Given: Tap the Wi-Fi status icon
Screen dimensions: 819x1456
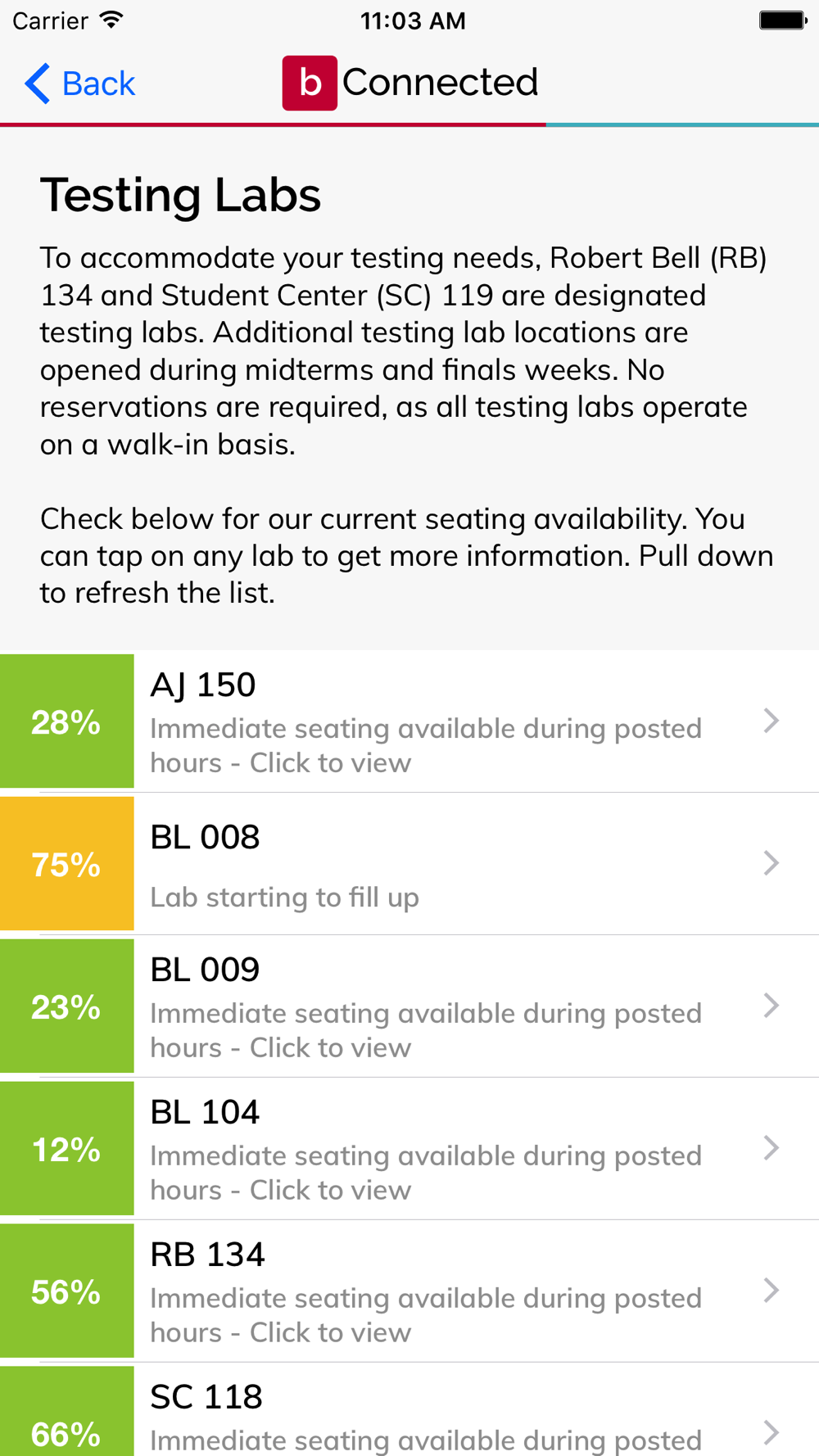Looking at the screenshot, I should pos(111,20).
